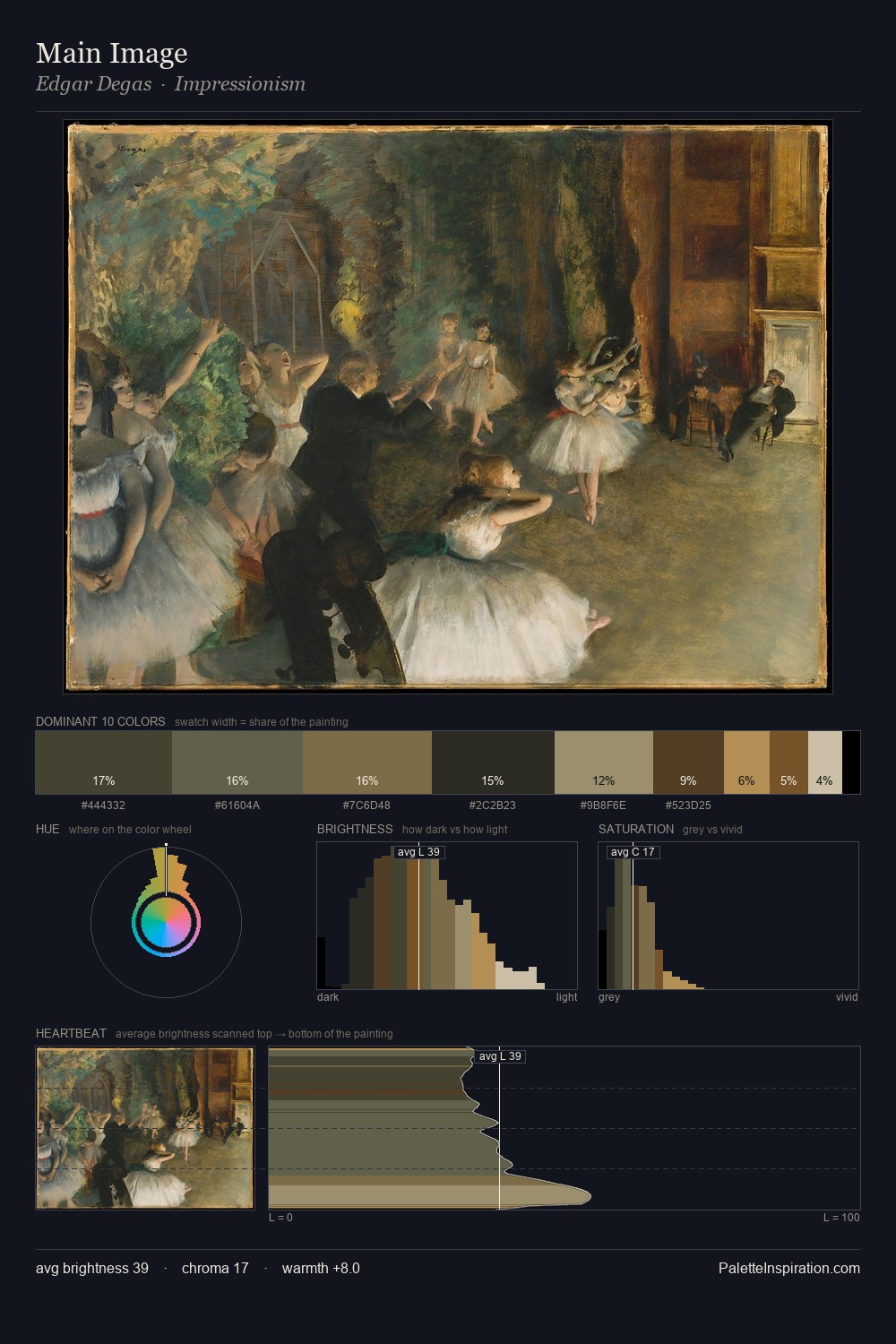Click the 'L = 100' axis label
Screen dimensions: 896x1344
841,1218
